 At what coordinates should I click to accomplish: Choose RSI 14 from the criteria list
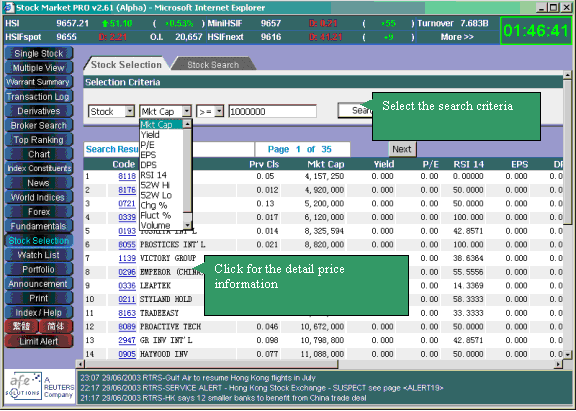[x=154, y=175]
